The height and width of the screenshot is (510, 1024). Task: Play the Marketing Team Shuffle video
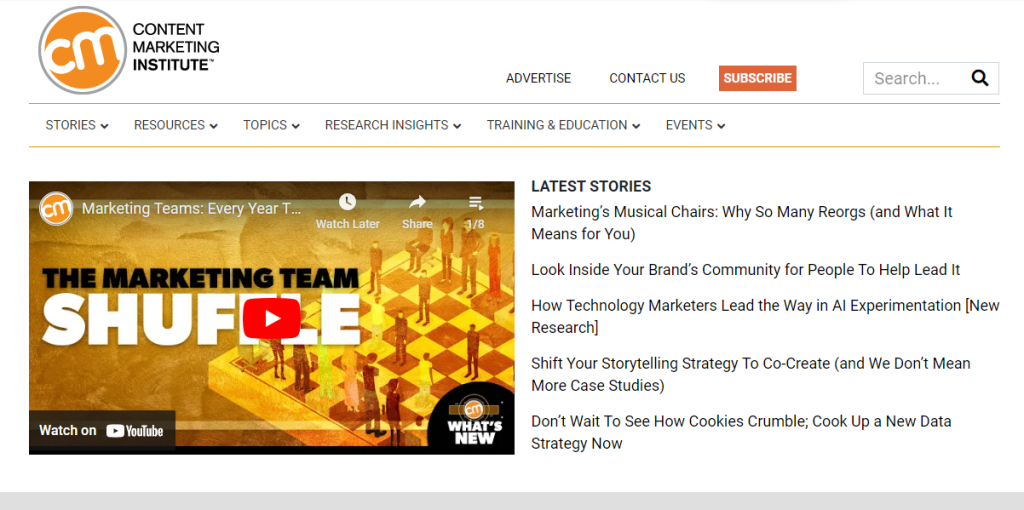coord(271,318)
